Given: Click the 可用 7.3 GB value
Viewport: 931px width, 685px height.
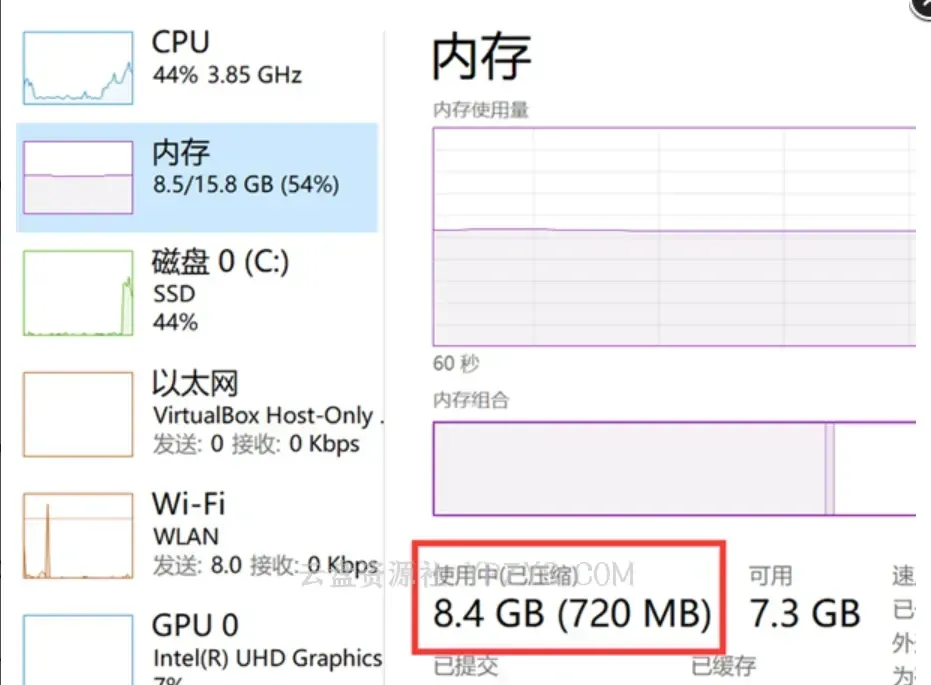Looking at the screenshot, I should click(x=805, y=612).
